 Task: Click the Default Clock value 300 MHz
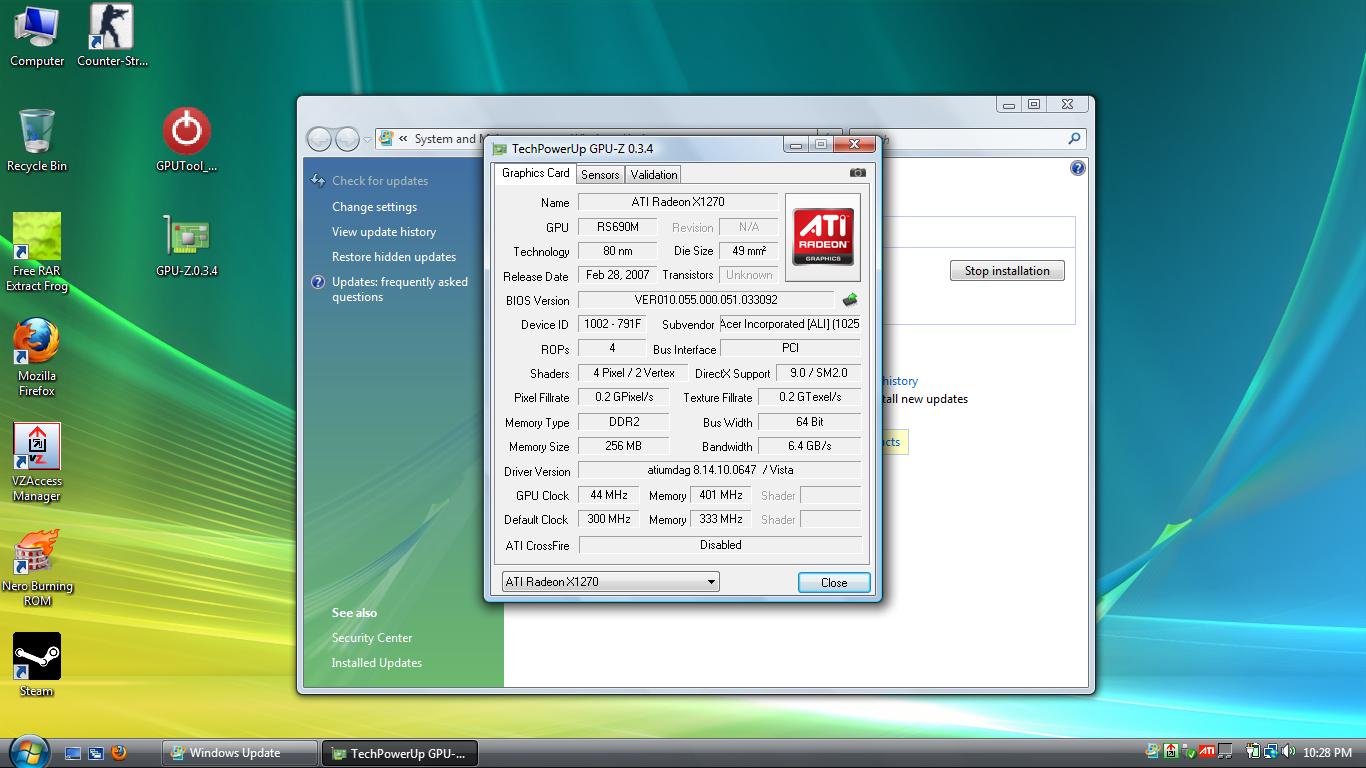[609, 519]
